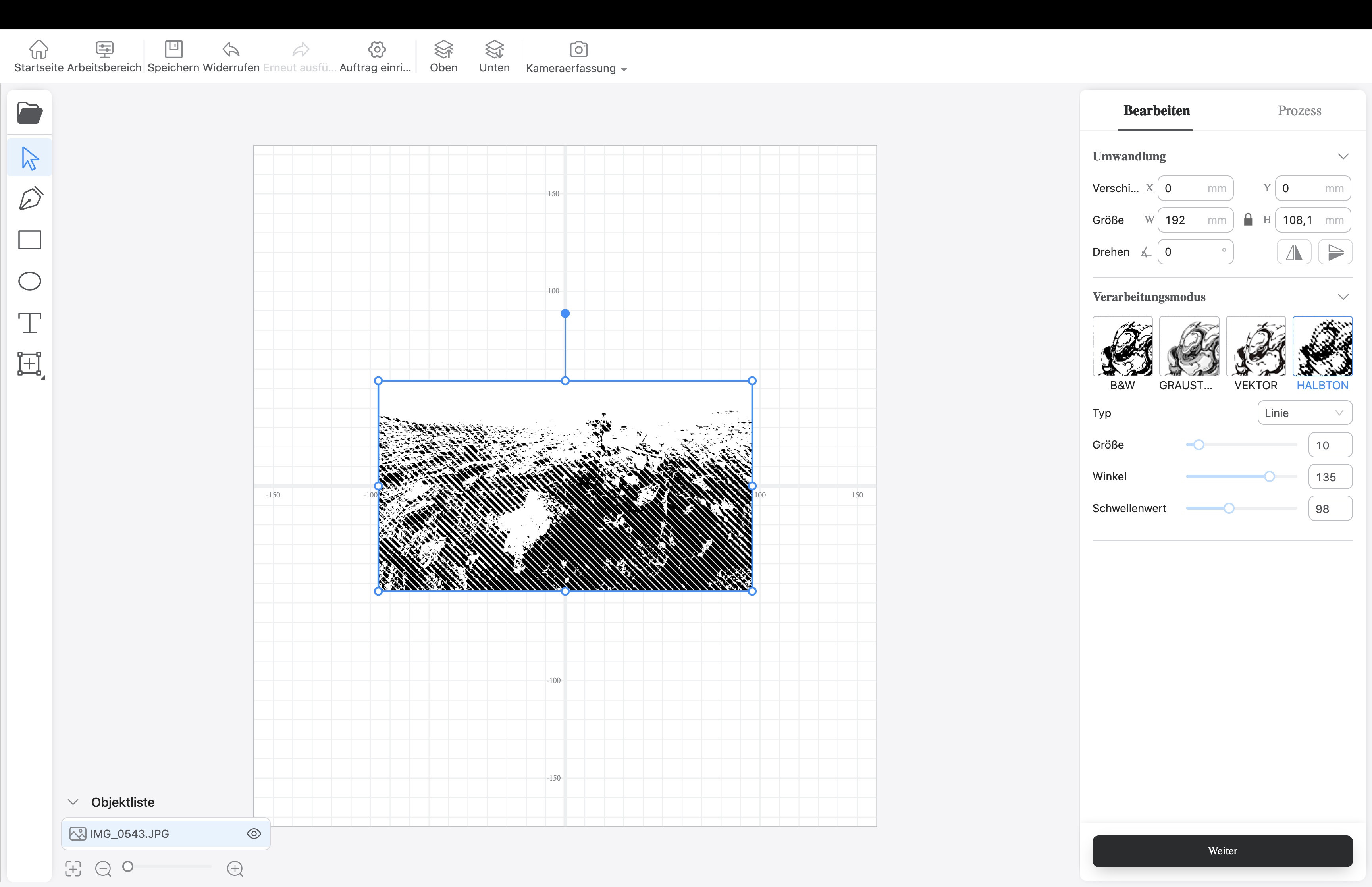Toggle the aspect ratio lock

point(1248,220)
